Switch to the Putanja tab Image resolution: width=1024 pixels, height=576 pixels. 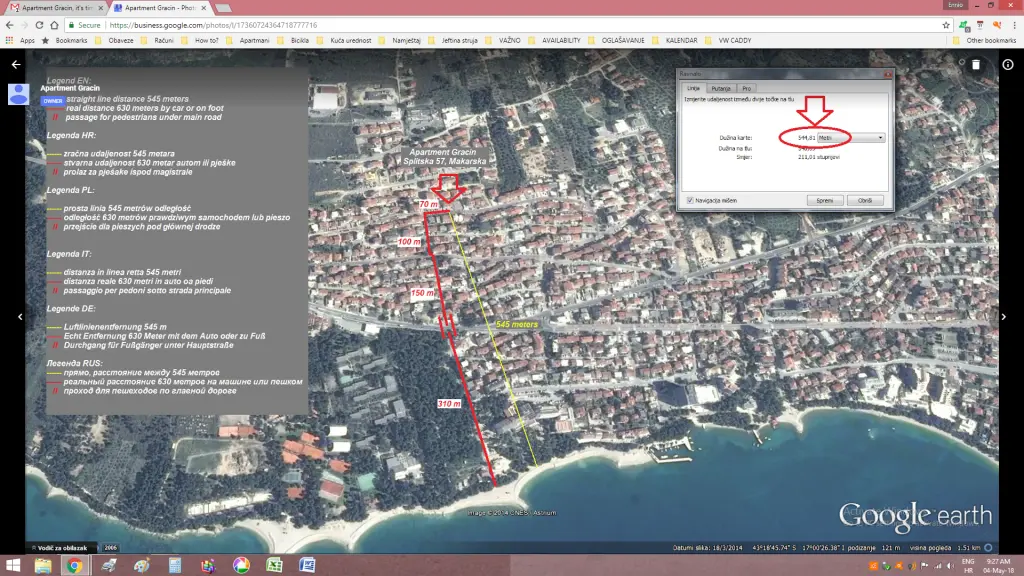720,88
